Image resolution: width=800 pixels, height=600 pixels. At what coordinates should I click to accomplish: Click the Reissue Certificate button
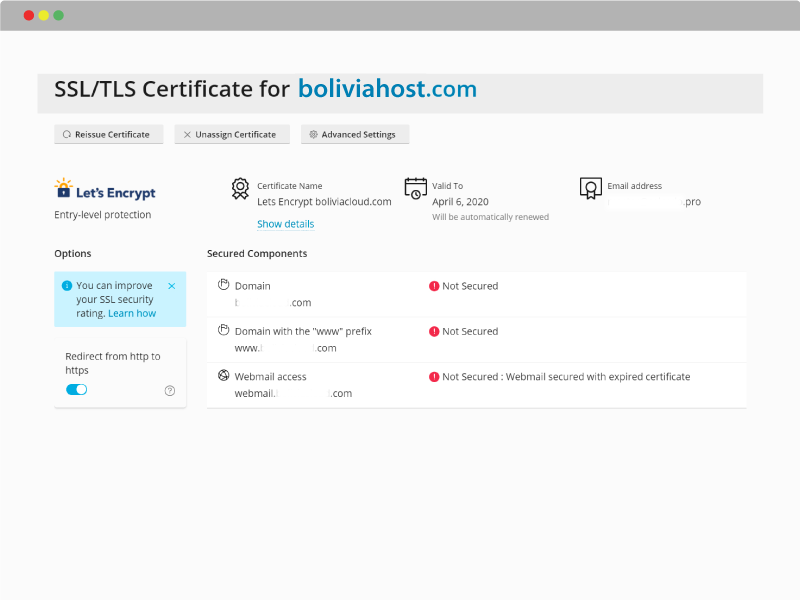pos(109,134)
